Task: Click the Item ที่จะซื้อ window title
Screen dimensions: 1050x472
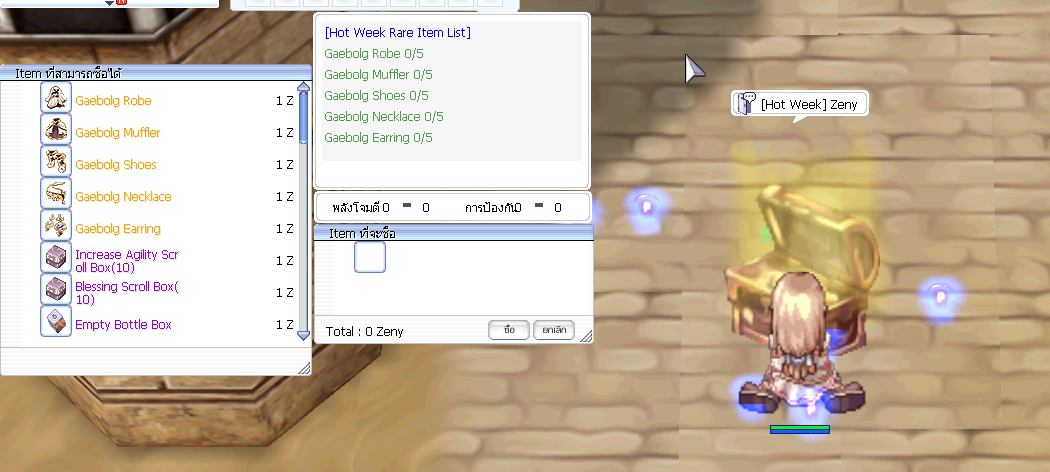Action: click(362, 233)
